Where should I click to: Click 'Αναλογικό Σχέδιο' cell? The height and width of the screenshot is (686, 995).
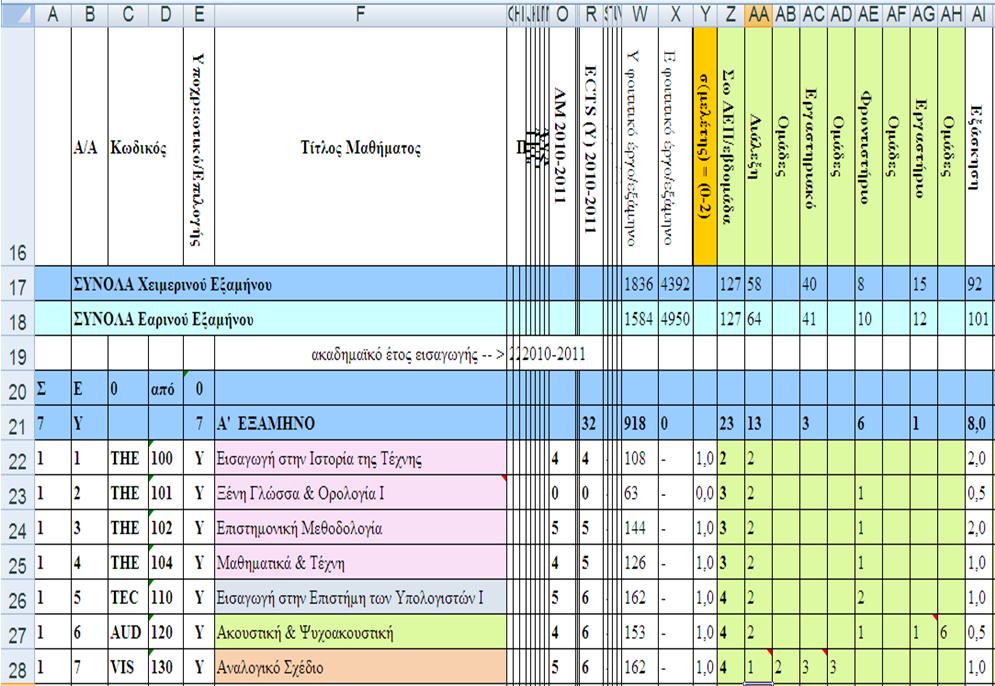tap(360, 667)
